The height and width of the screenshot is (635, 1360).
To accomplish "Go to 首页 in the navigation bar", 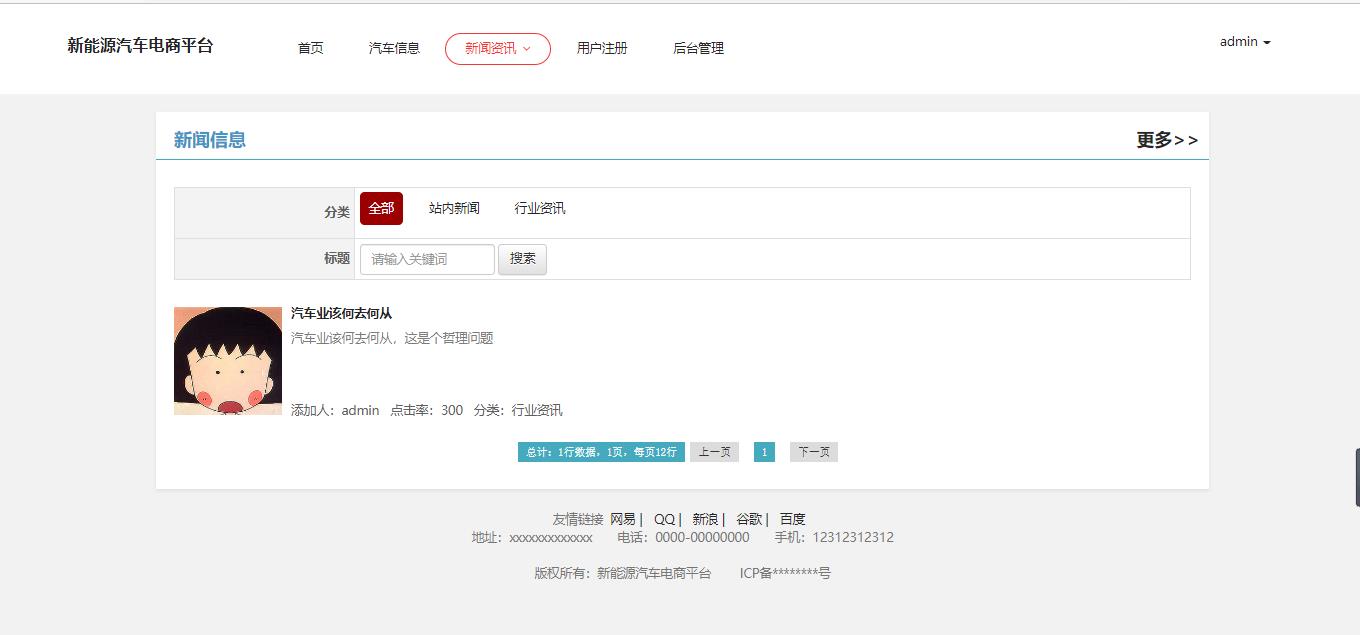I will point(310,48).
